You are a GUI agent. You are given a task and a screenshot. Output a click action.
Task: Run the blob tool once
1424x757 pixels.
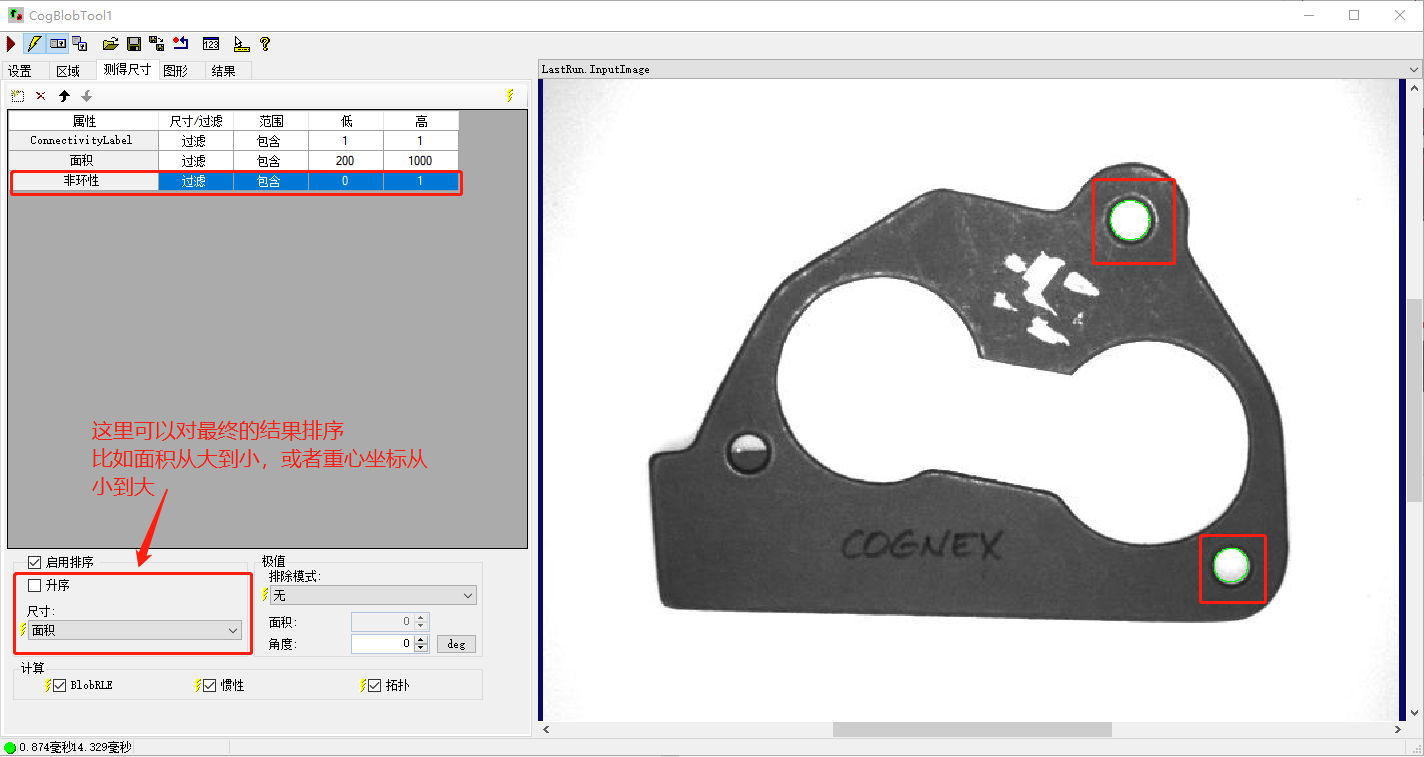11,43
